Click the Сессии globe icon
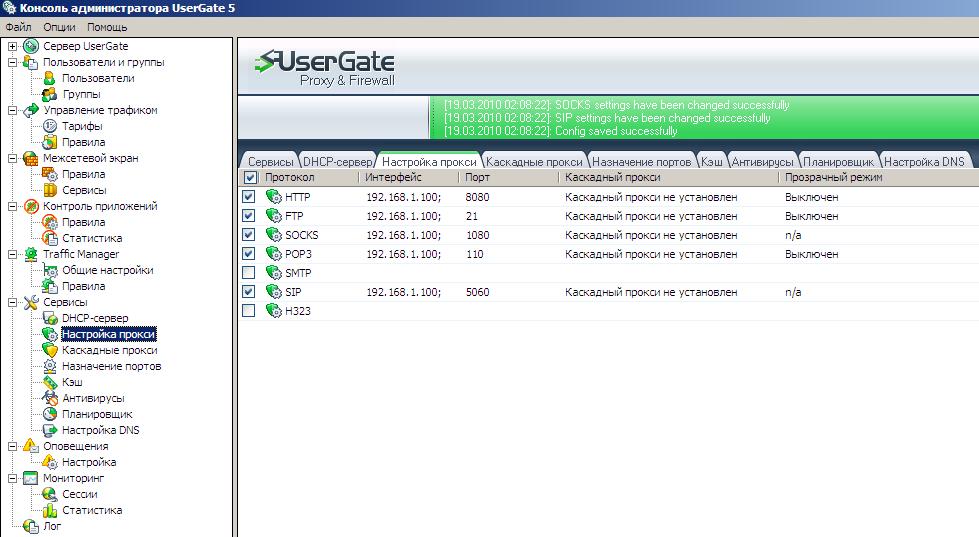 pyautogui.click(x=49, y=494)
